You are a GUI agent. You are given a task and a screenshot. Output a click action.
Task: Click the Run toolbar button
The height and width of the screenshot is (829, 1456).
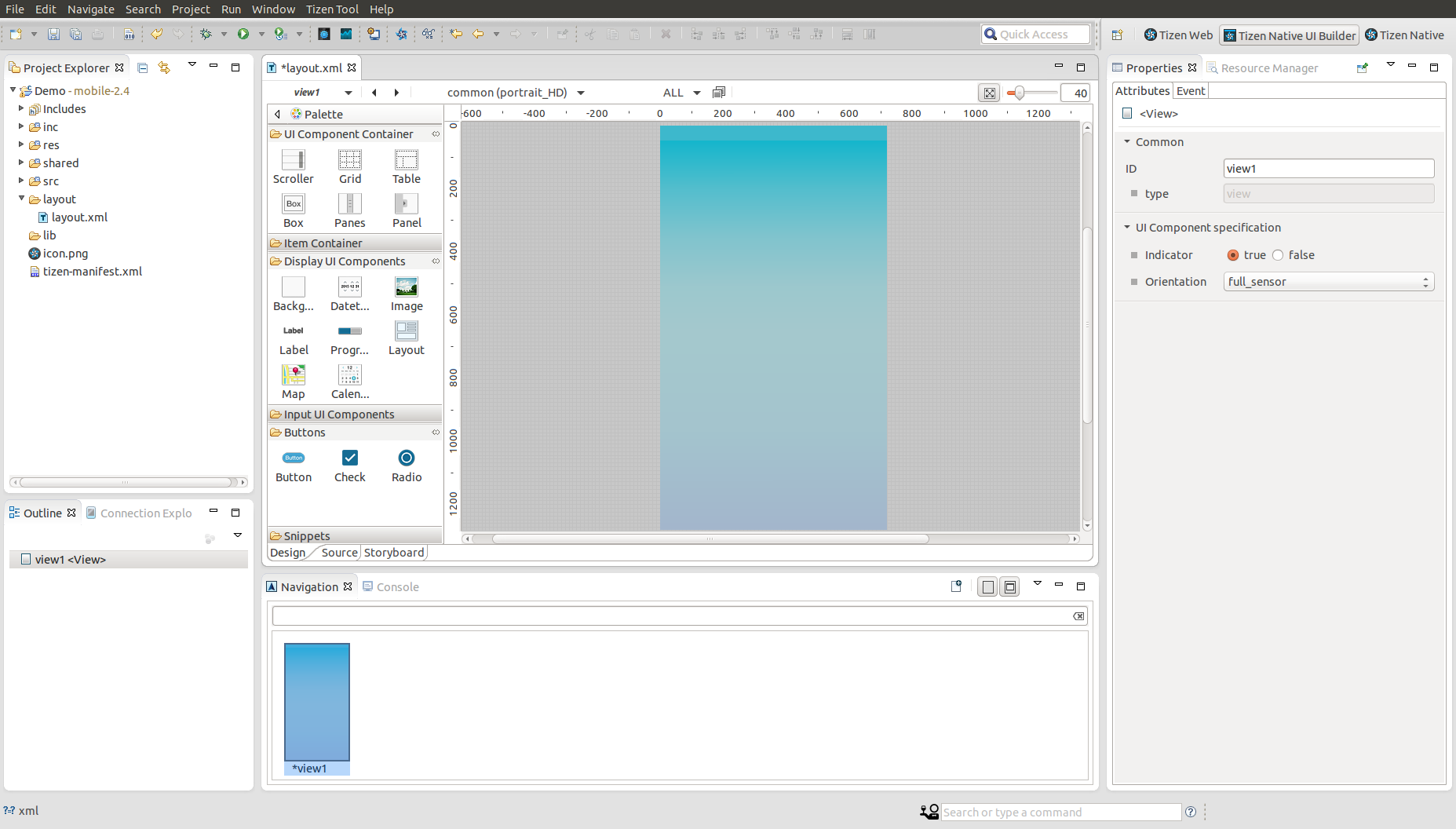pyautogui.click(x=243, y=35)
